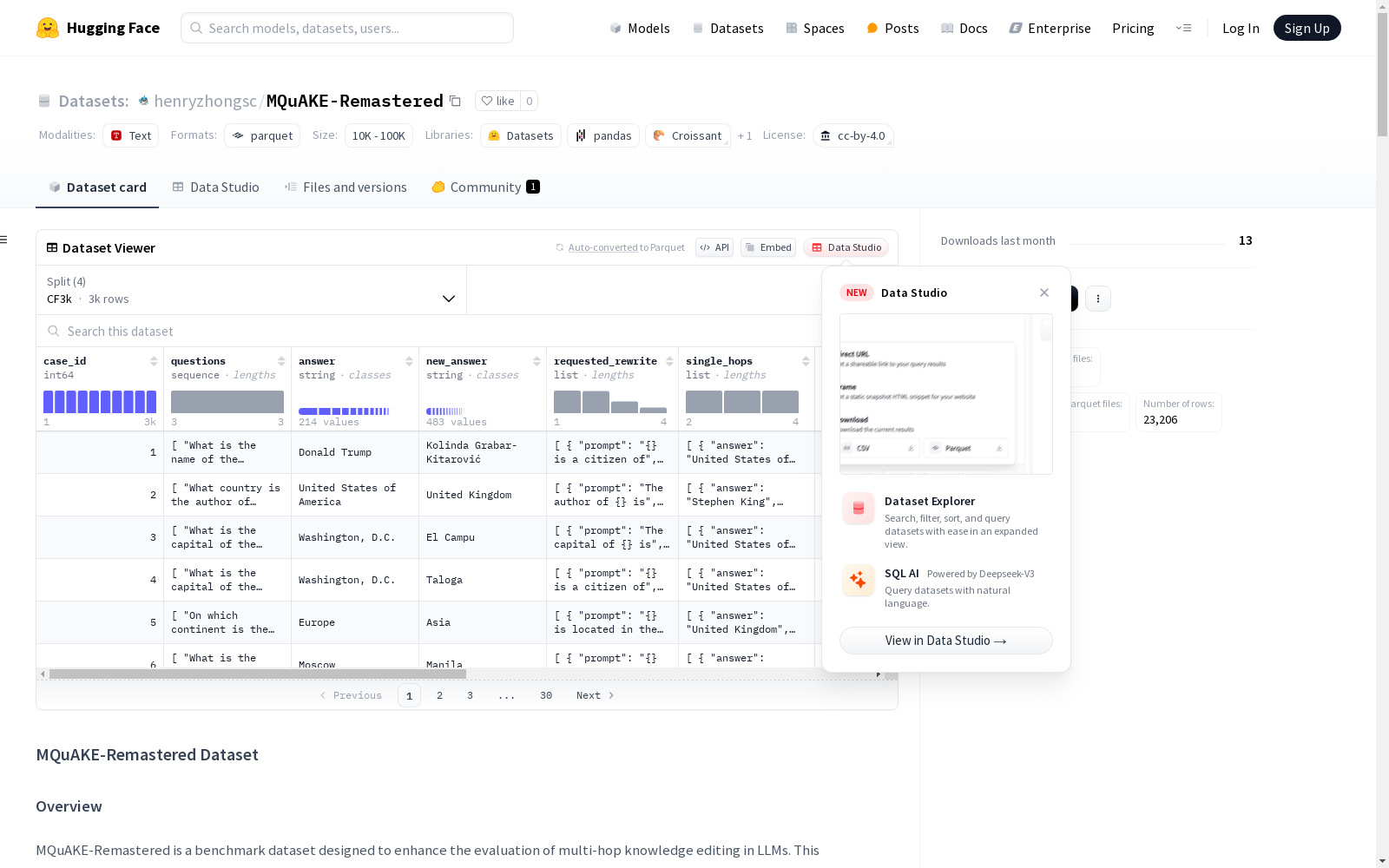Click the Data Studio preview thumbnail

coord(946,394)
